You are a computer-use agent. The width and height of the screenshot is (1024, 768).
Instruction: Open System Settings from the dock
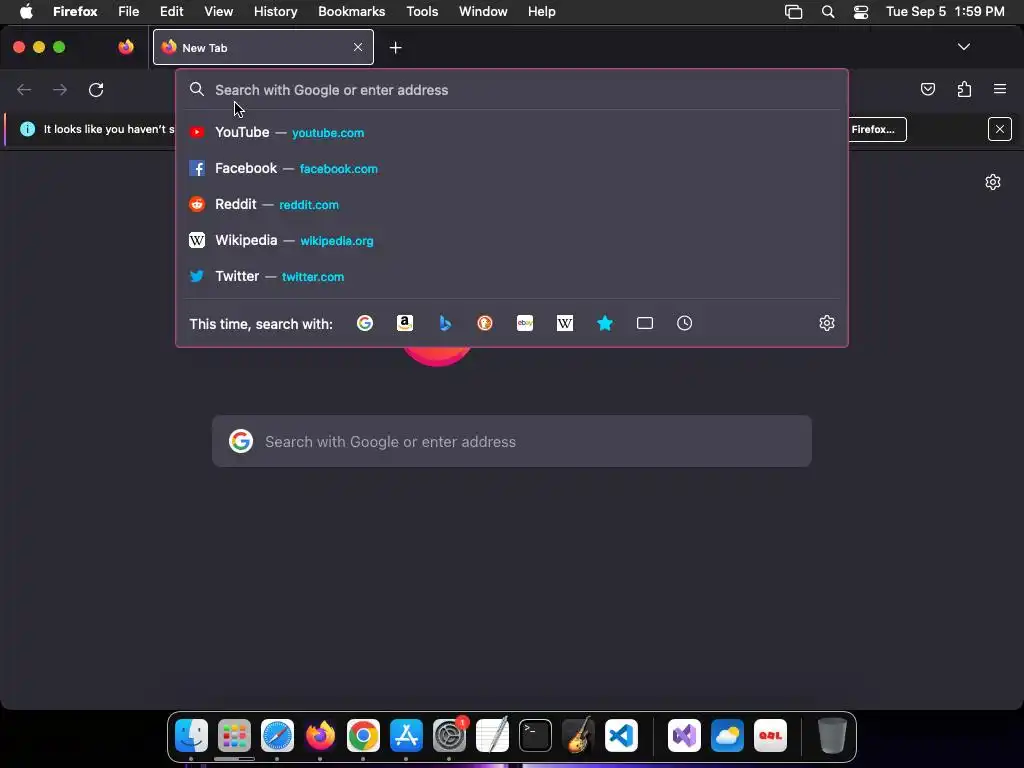449,735
